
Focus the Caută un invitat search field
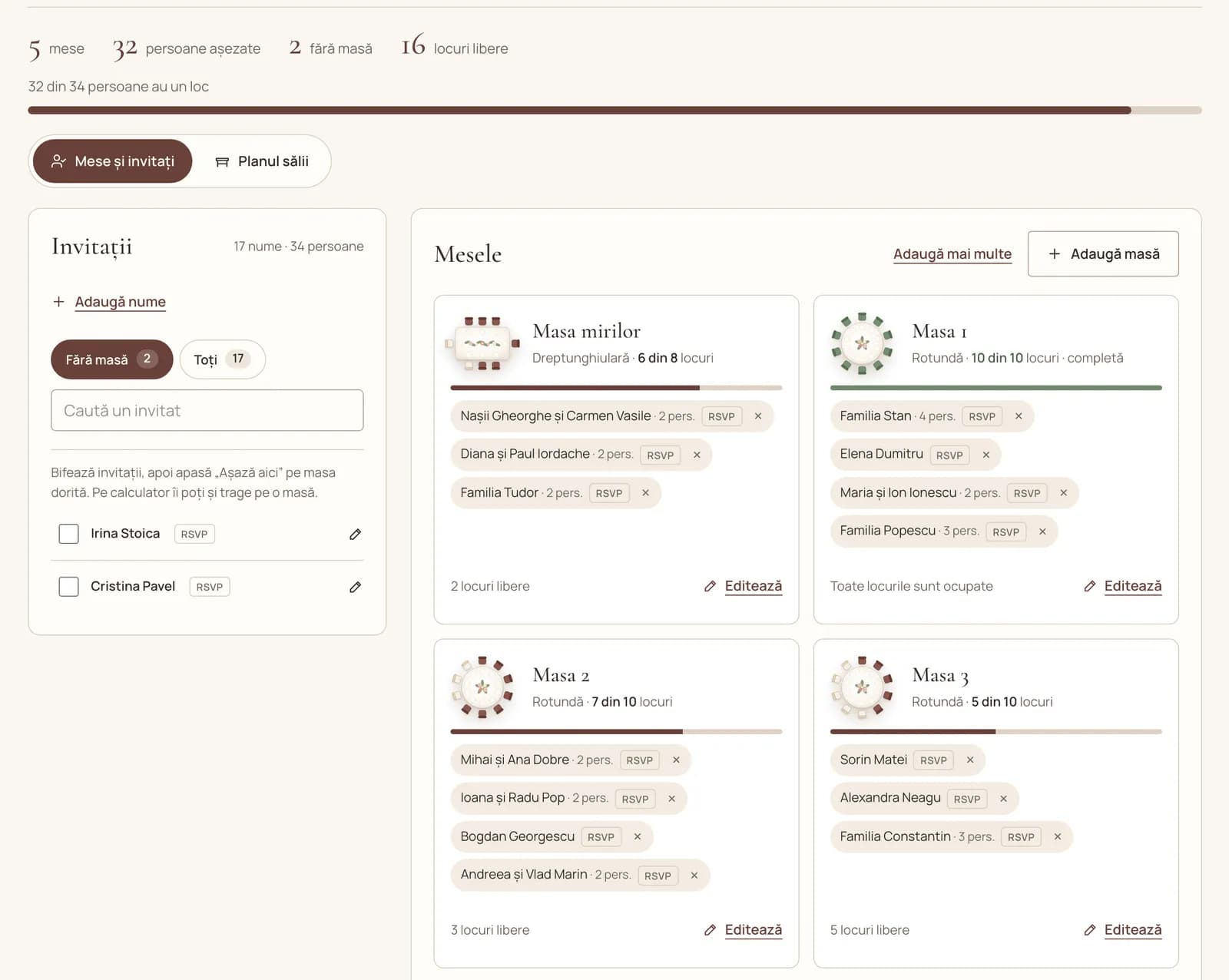click(x=207, y=410)
